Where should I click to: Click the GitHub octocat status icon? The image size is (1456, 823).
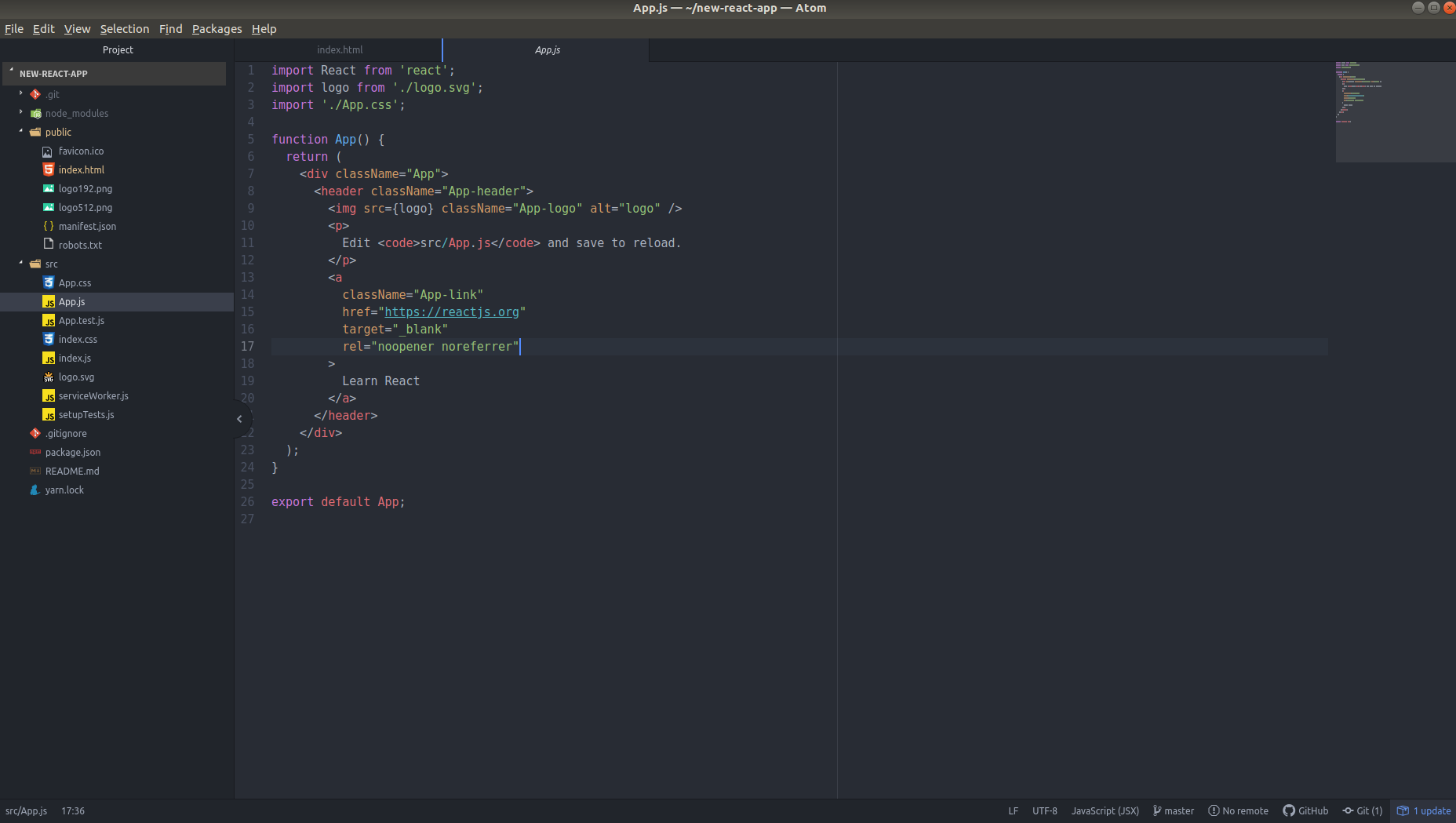click(x=1289, y=810)
